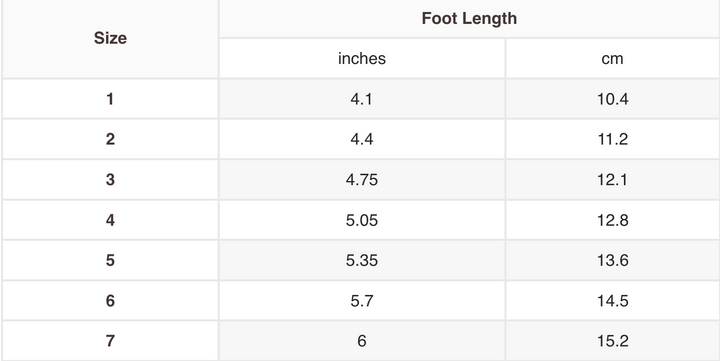The image size is (720, 361).
Task: Select the 13.6 cm cell
Action: tap(613, 260)
